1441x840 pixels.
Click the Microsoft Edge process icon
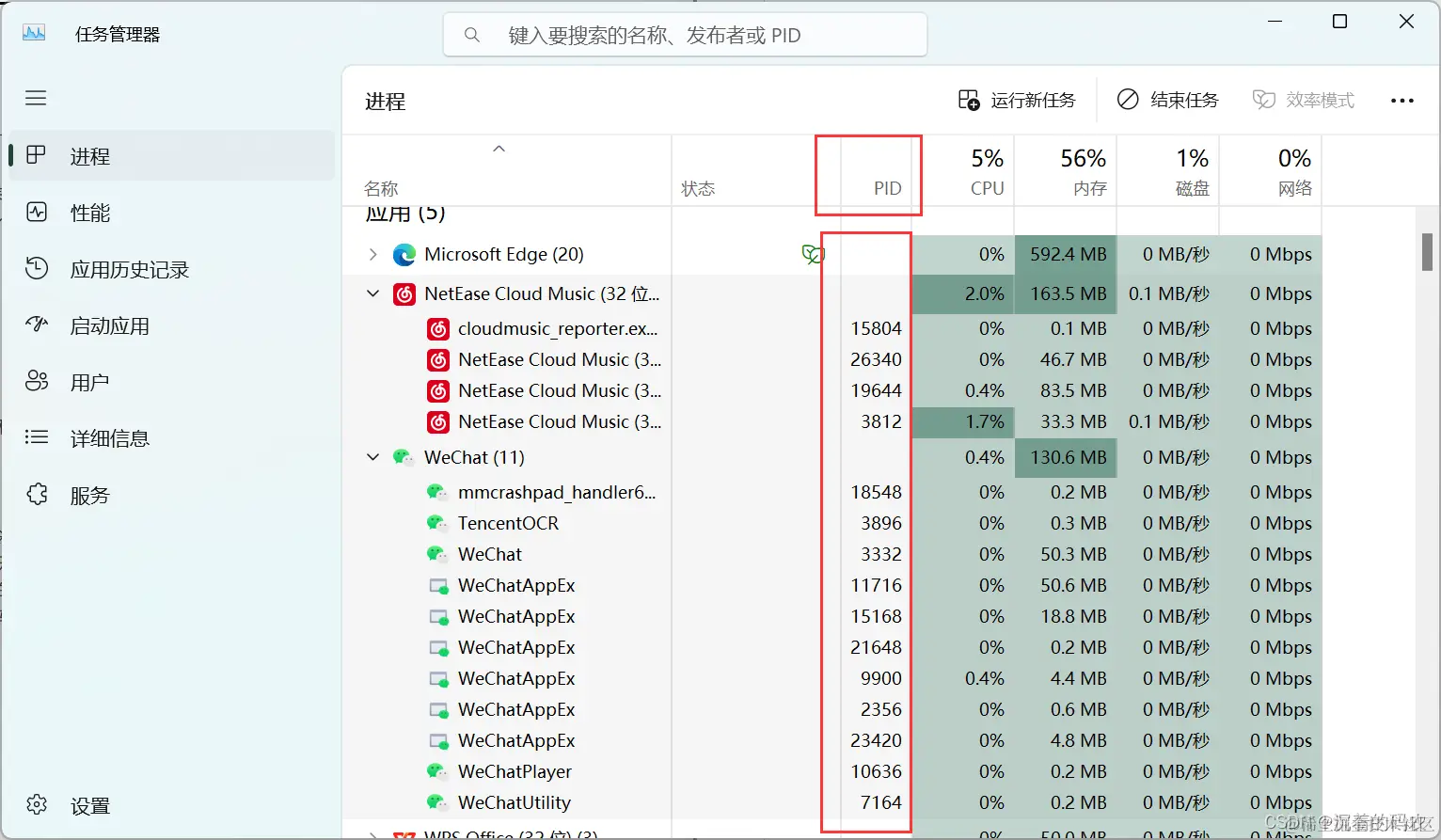pos(404,255)
